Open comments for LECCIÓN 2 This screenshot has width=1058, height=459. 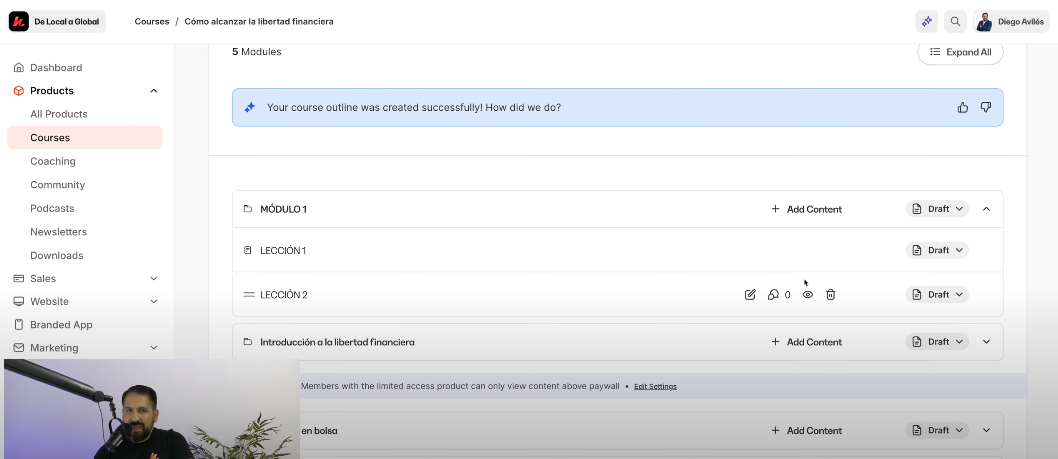pos(773,295)
